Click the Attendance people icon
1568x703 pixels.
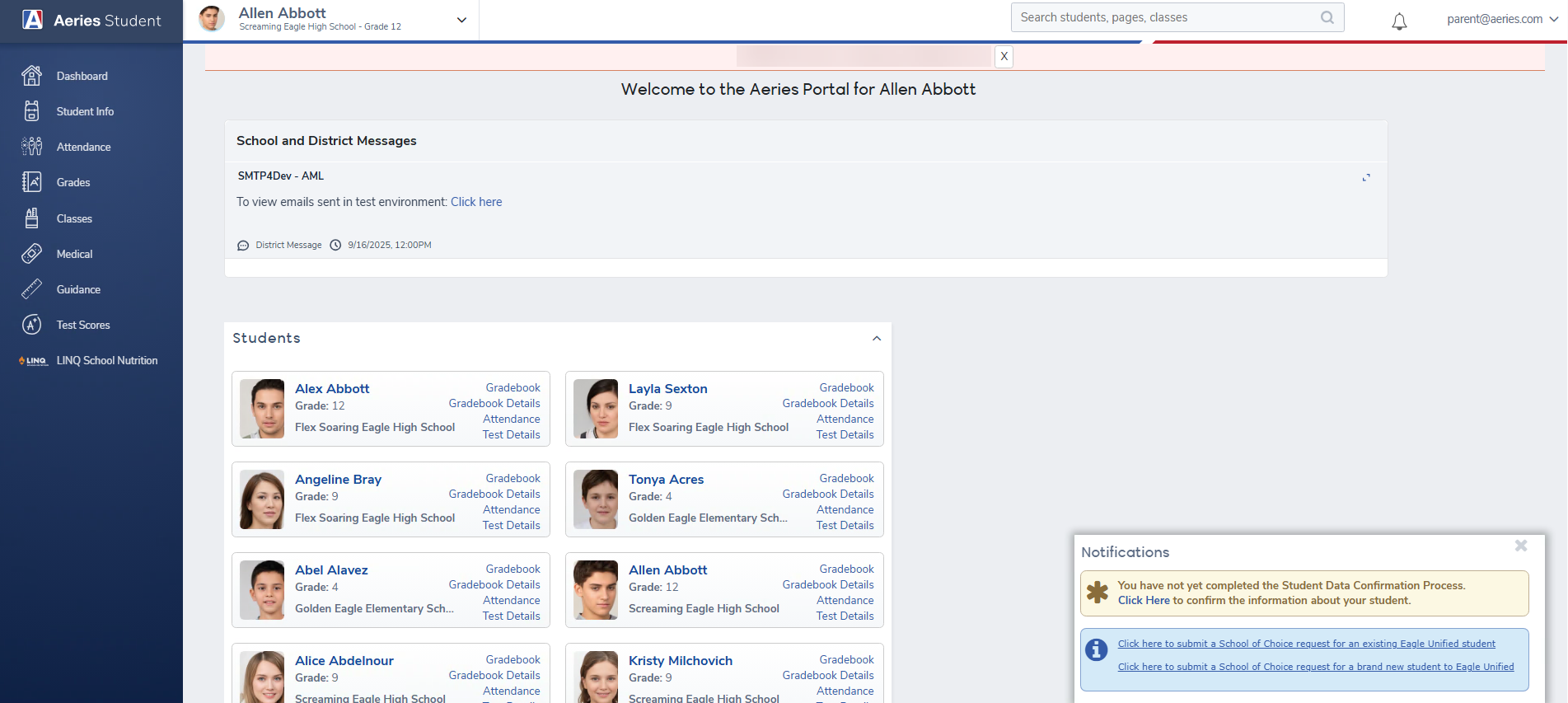pos(31,147)
